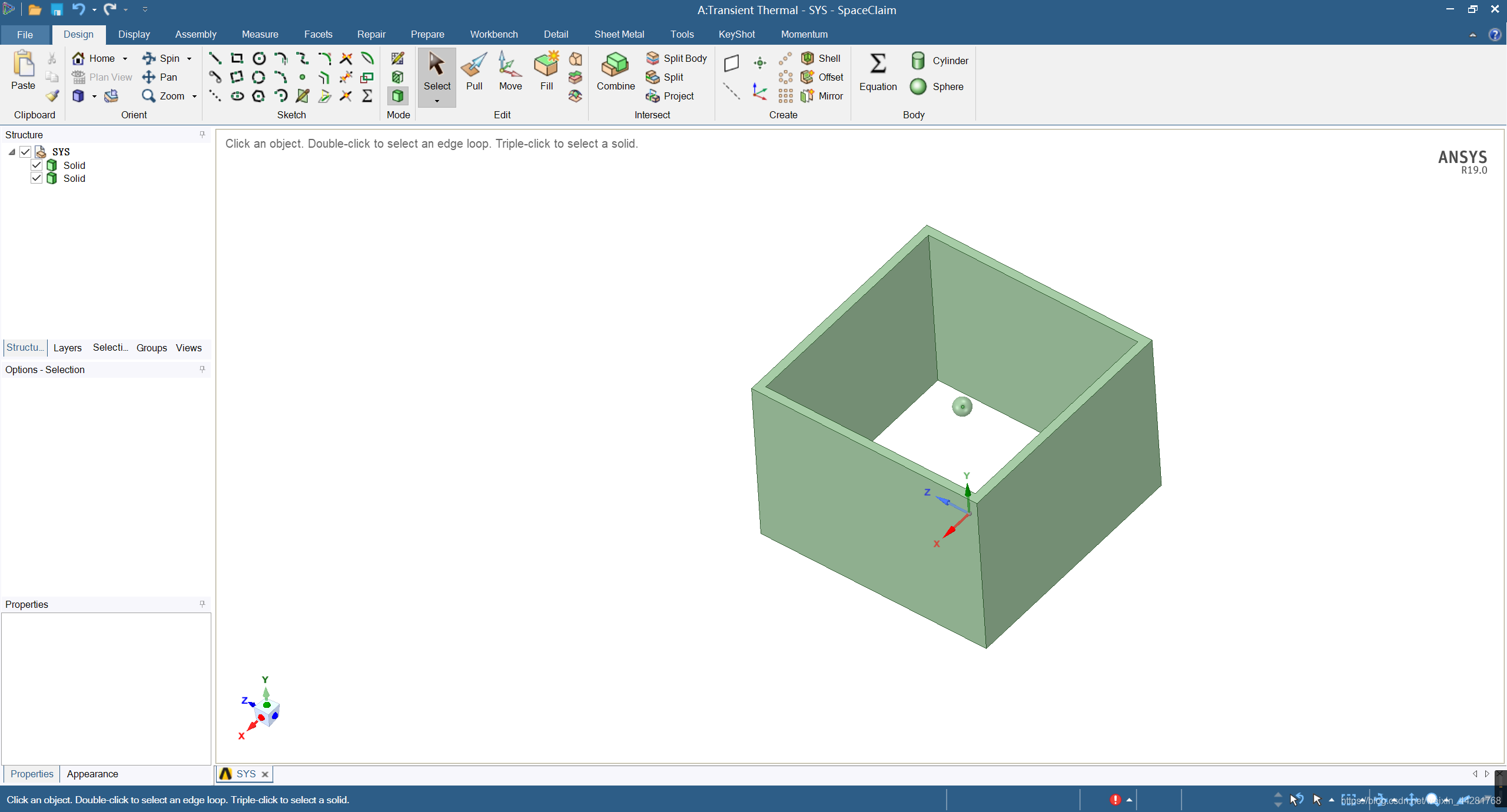Image resolution: width=1507 pixels, height=812 pixels.
Task: Switch to the Prepare ribbon tab
Action: pos(427,34)
